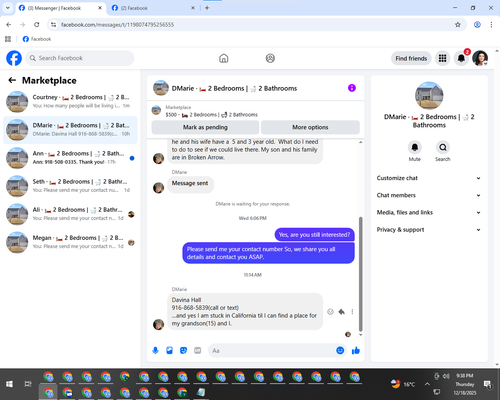Click 'Yes, are you still interested?' message
The height and width of the screenshot is (400, 500).
pyautogui.click(x=314, y=235)
